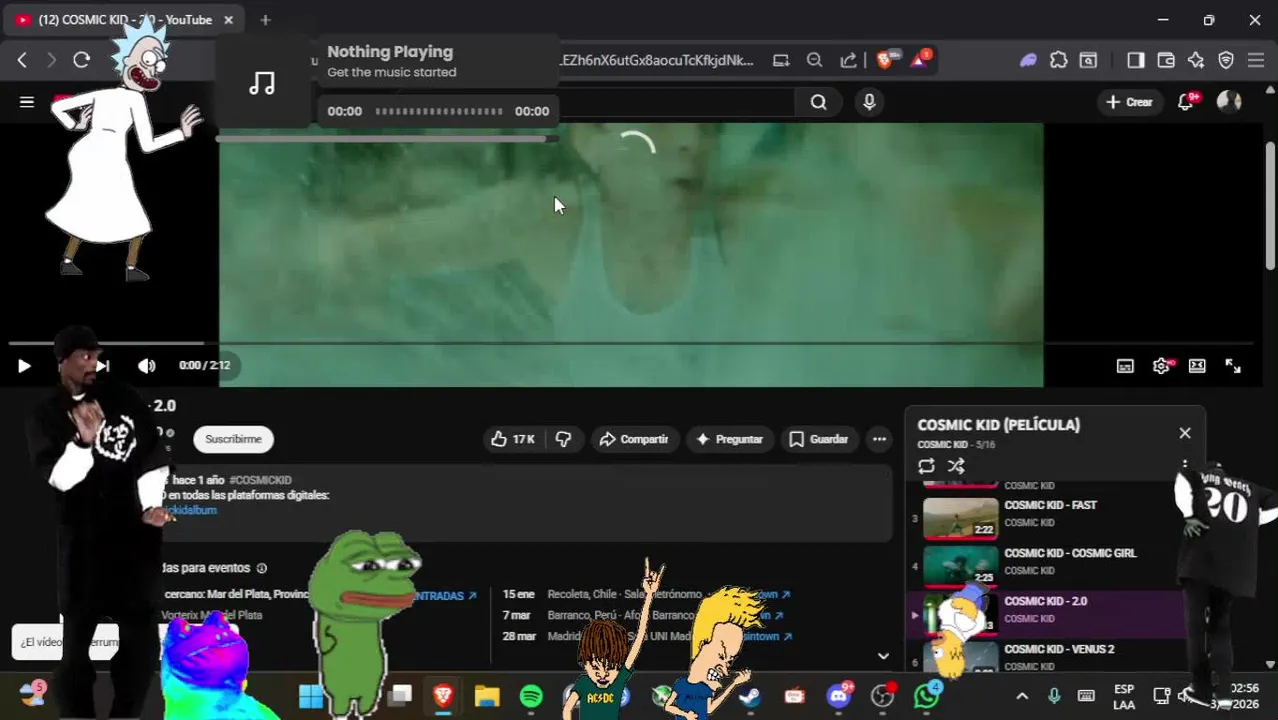Open the YouTube hamburger guide menu
This screenshot has height=720, width=1278.
pyautogui.click(x=27, y=102)
